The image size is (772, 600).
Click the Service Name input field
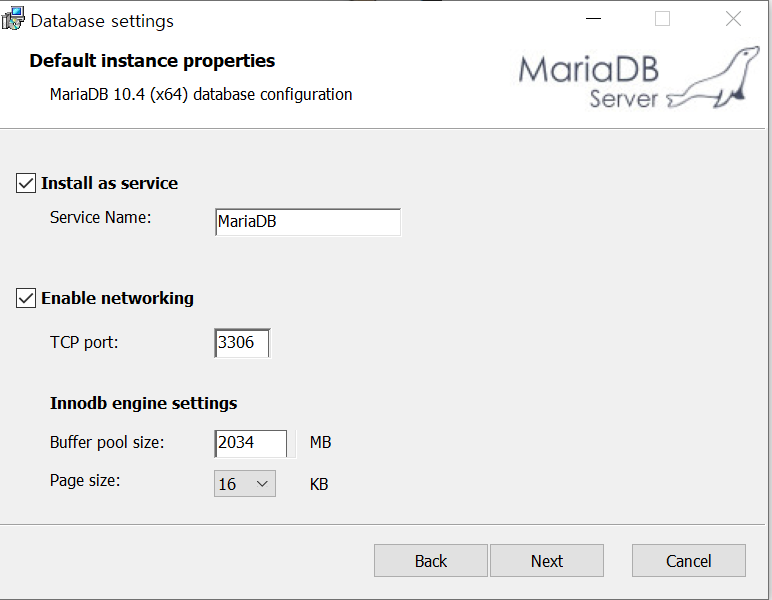(308, 222)
